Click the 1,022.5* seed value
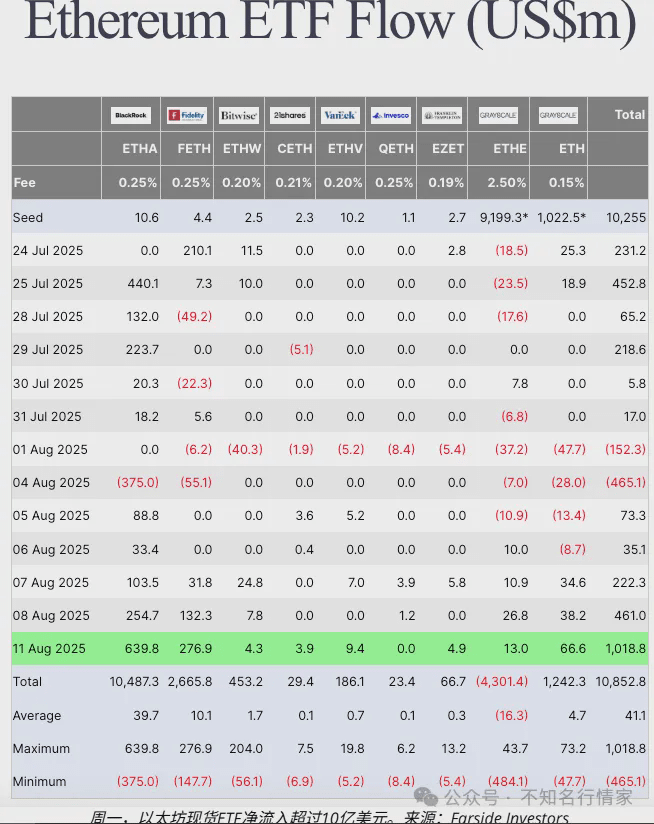Viewport: 654px width, 824px height. coord(561,218)
